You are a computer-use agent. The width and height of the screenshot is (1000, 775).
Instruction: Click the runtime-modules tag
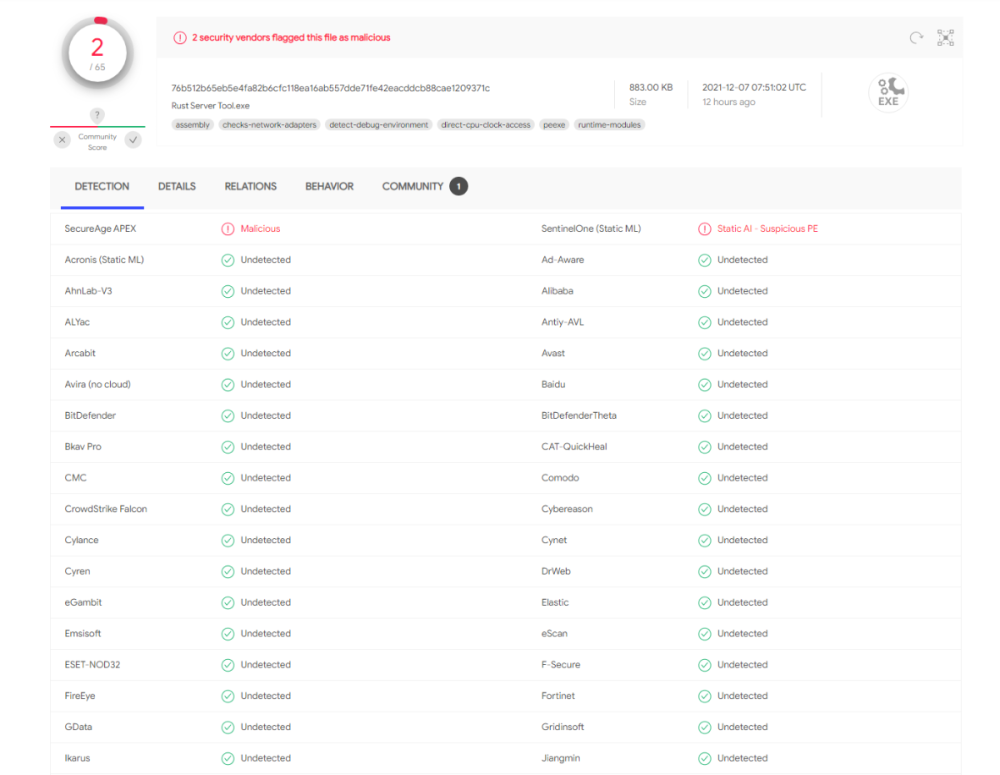[x=609, y=125]
